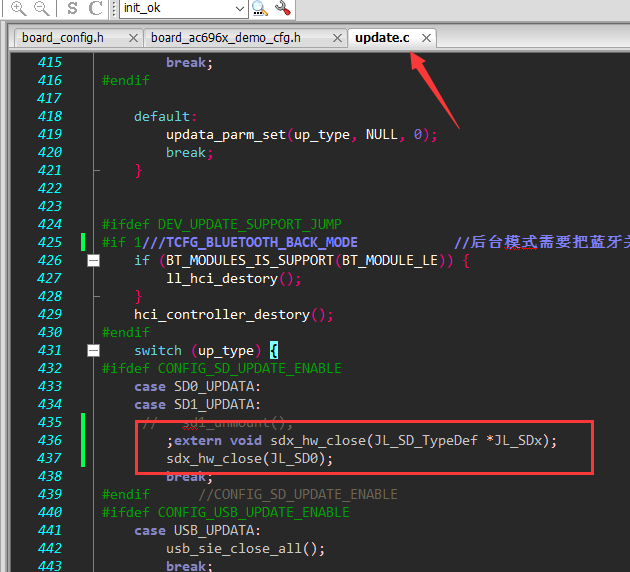Open the find-in-files search icon
This screenshot has width=630, height=572.
tap(260, 8)
